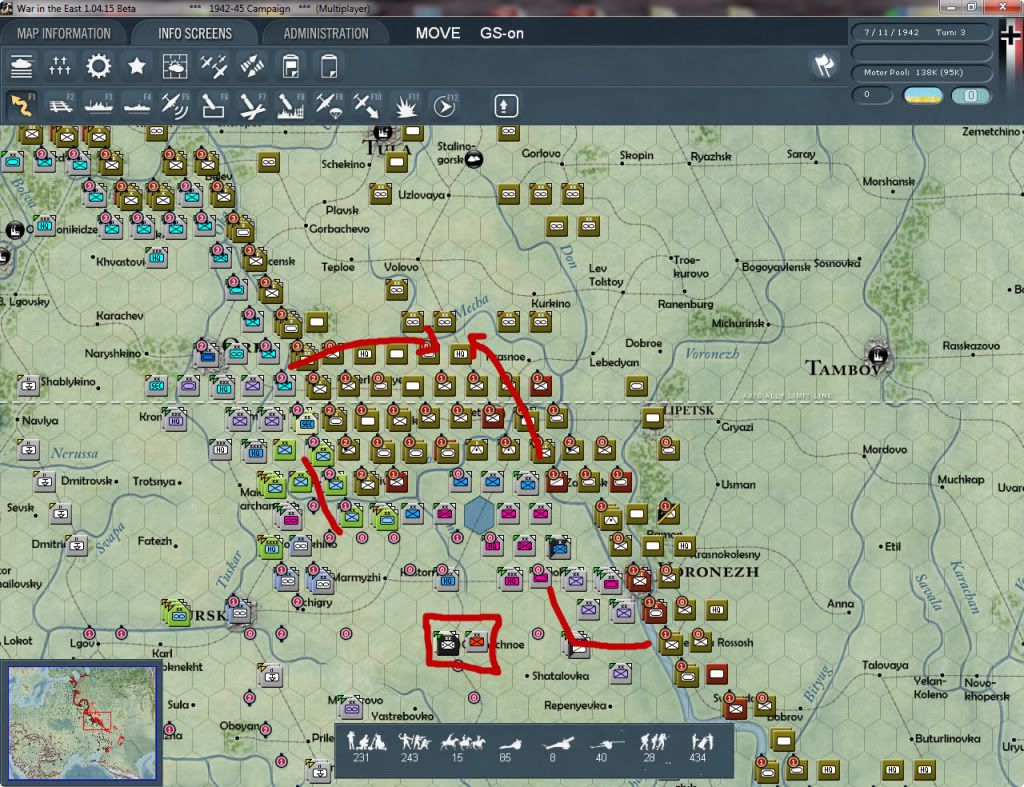Switch to Naval transport mode F3
The image size is (1024, 787).
coord(99,105)
